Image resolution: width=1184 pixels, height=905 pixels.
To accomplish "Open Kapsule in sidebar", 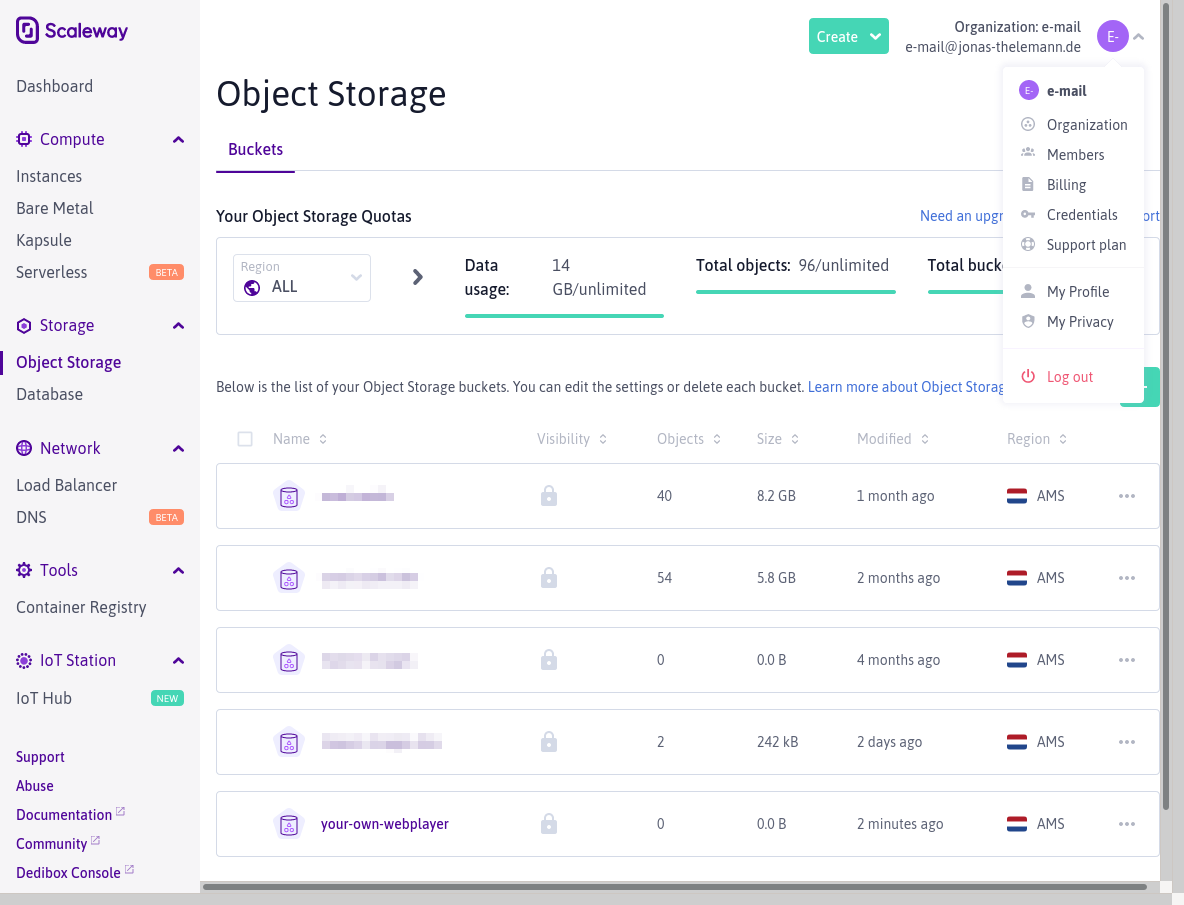I will 44,241.
